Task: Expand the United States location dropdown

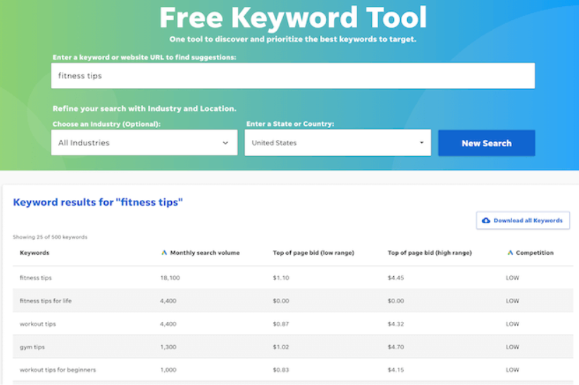Action: click(x=338, y=142)
